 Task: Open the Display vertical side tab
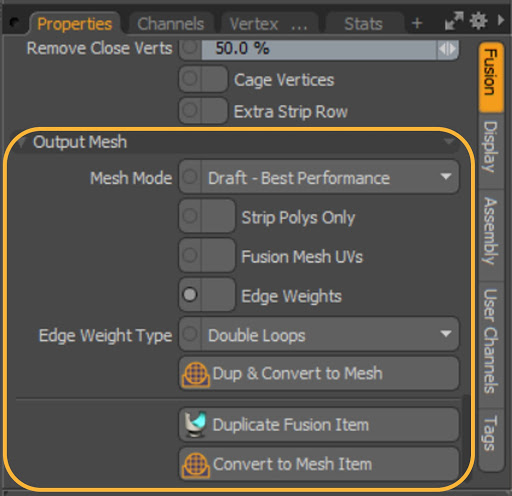point(491,147)
